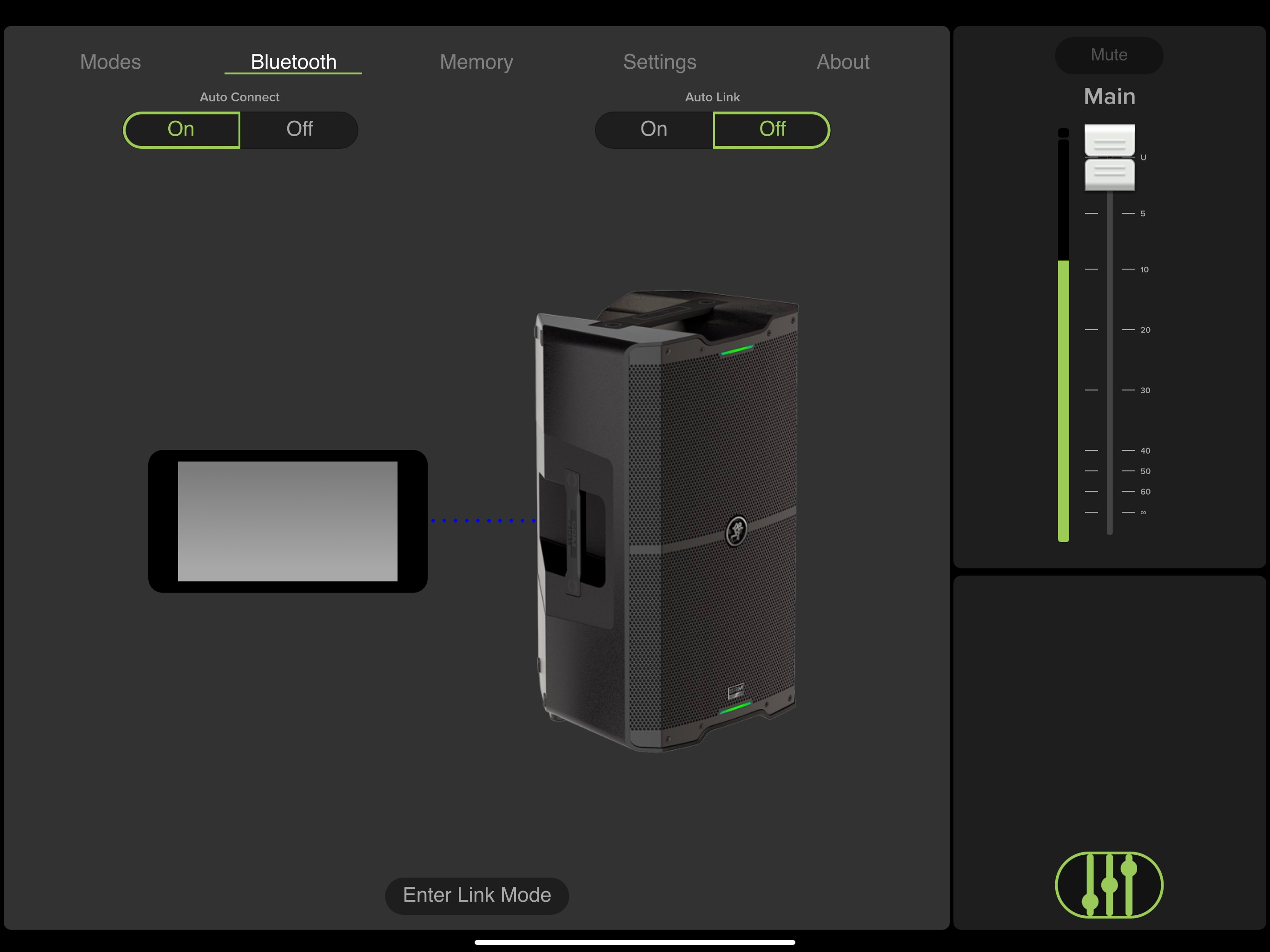Open the mixer view icon
The width and height of the screenshot is (1270, 952).
coord(1109,884)
